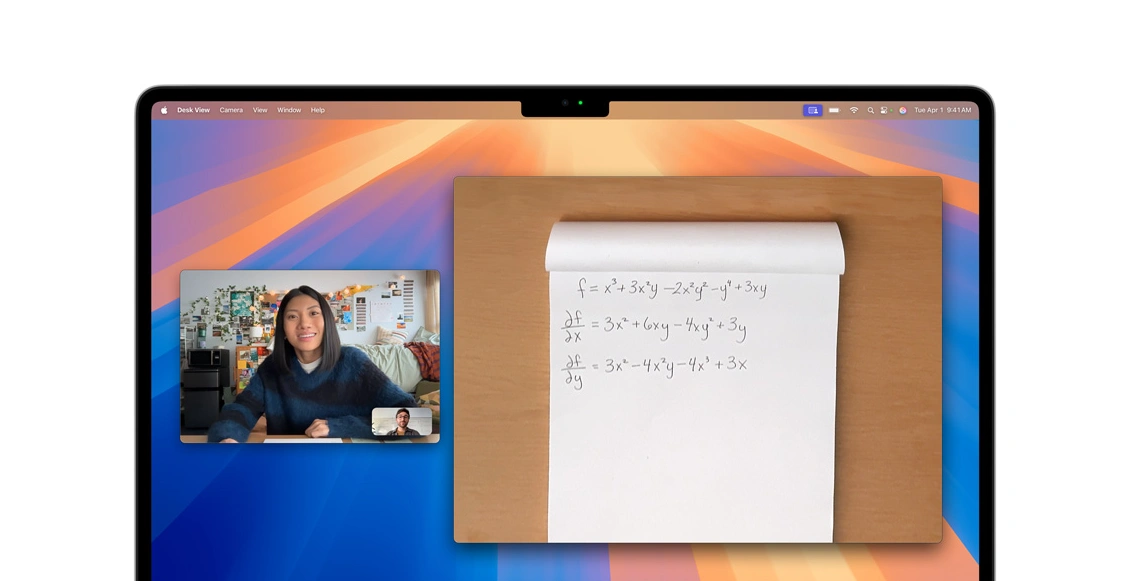Click the ∂f/∂y derivative line
Image resolution: width=1130 pixels, height=581 pixels.
(654, 367)
